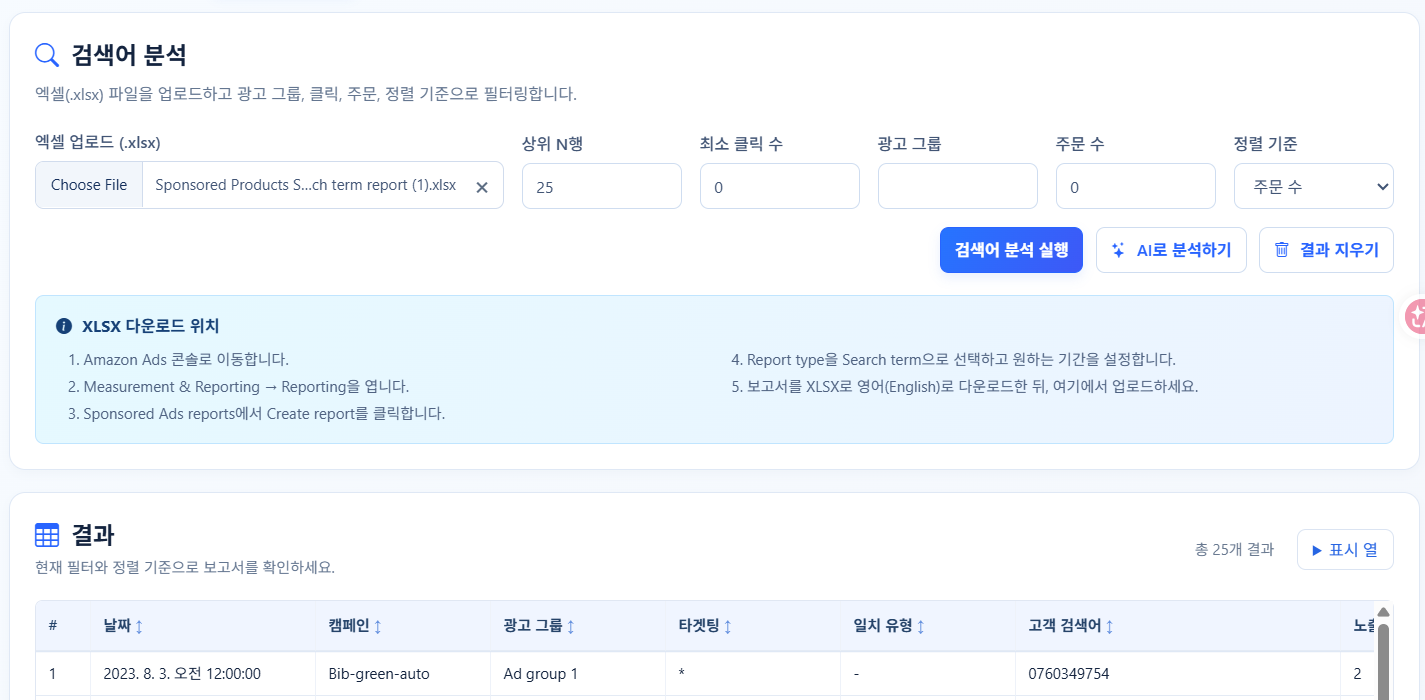Image resolution: width=1425 pixels, height=700 pixels.
Task: Click the 결과 지우기 button
Action: (1326, 250)
